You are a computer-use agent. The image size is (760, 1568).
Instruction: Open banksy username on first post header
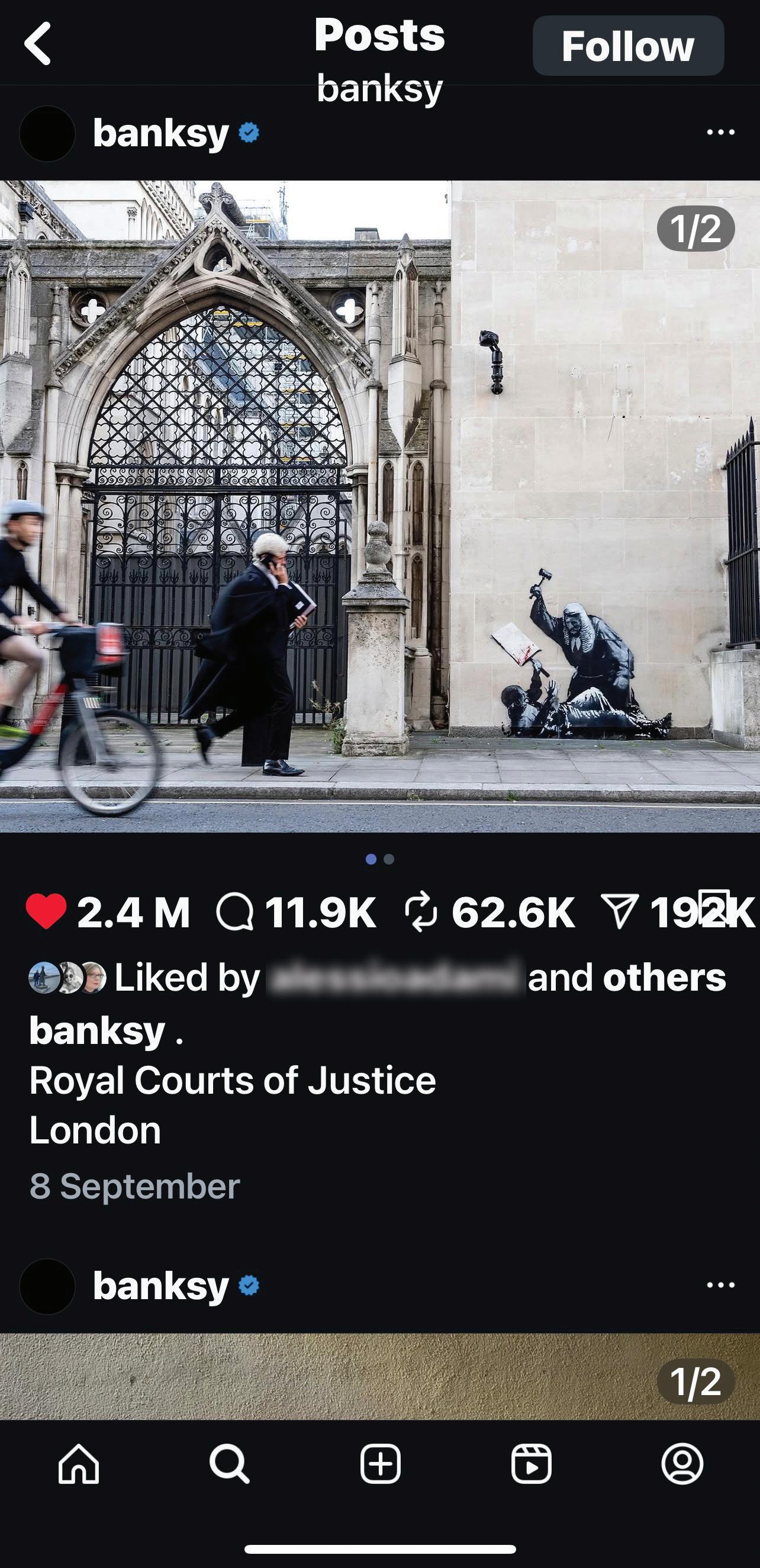coord(160,133)
